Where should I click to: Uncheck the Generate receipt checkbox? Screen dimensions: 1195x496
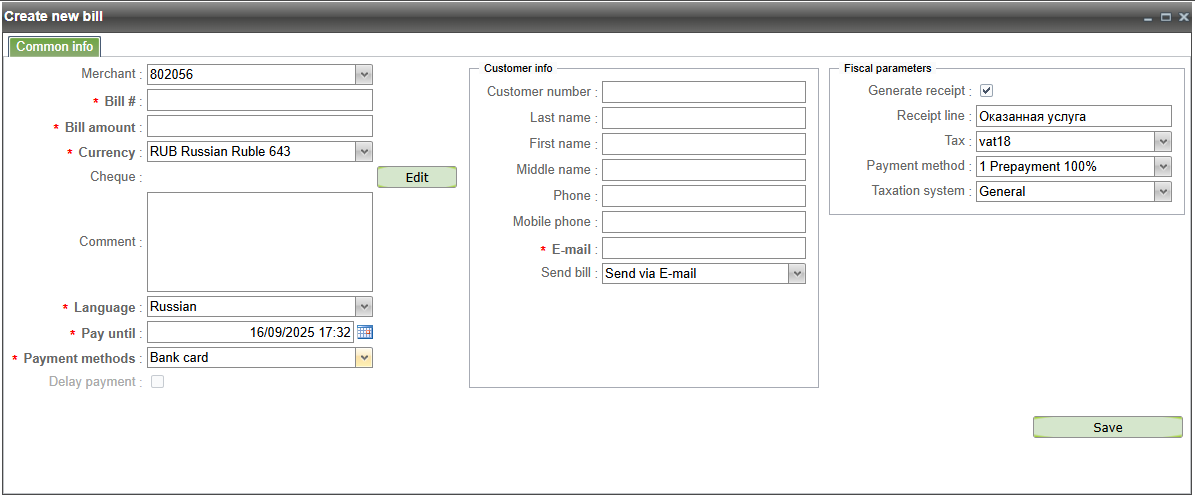[x=986, y=91]
